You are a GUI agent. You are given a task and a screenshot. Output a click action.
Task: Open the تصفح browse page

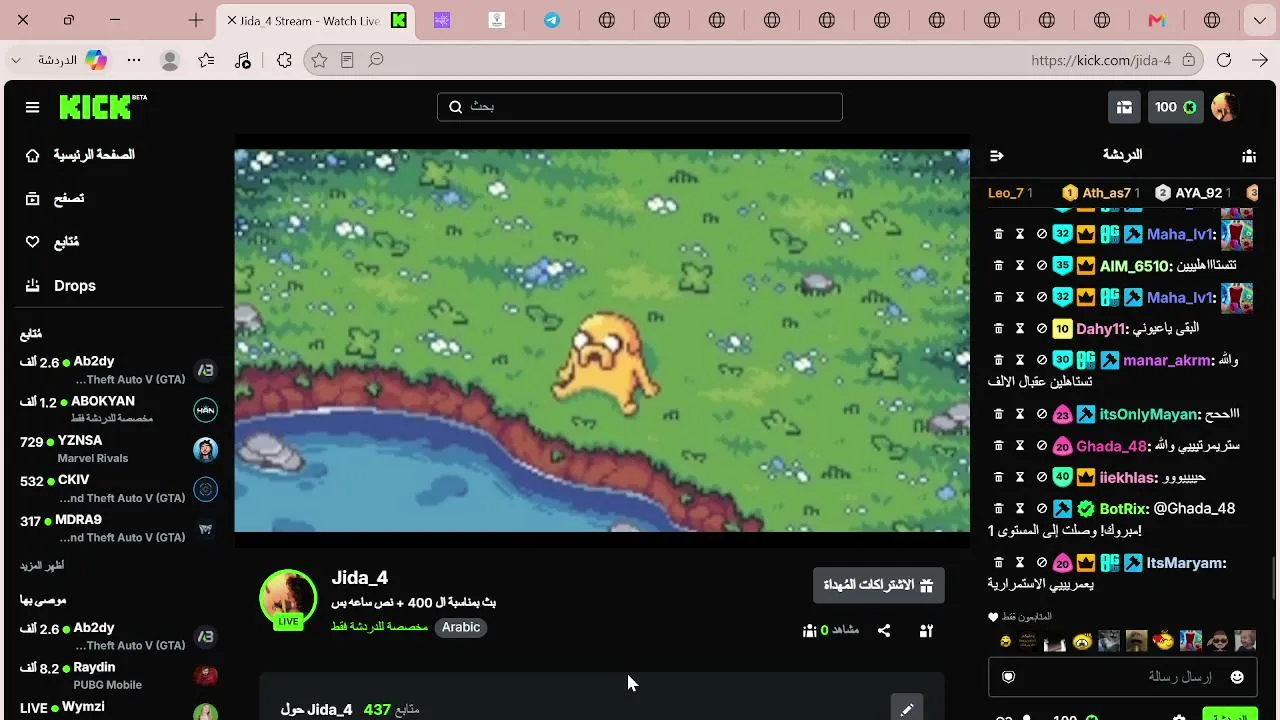pos(56,198)
